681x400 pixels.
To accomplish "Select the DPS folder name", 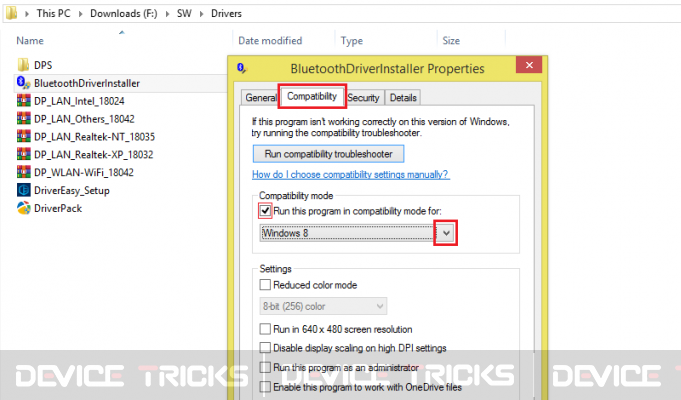I will click(x=43, y=65).
